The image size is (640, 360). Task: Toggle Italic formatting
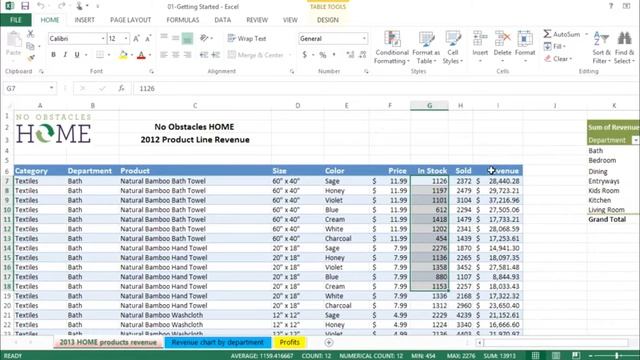pyautogui.click(x=65, y=55)
